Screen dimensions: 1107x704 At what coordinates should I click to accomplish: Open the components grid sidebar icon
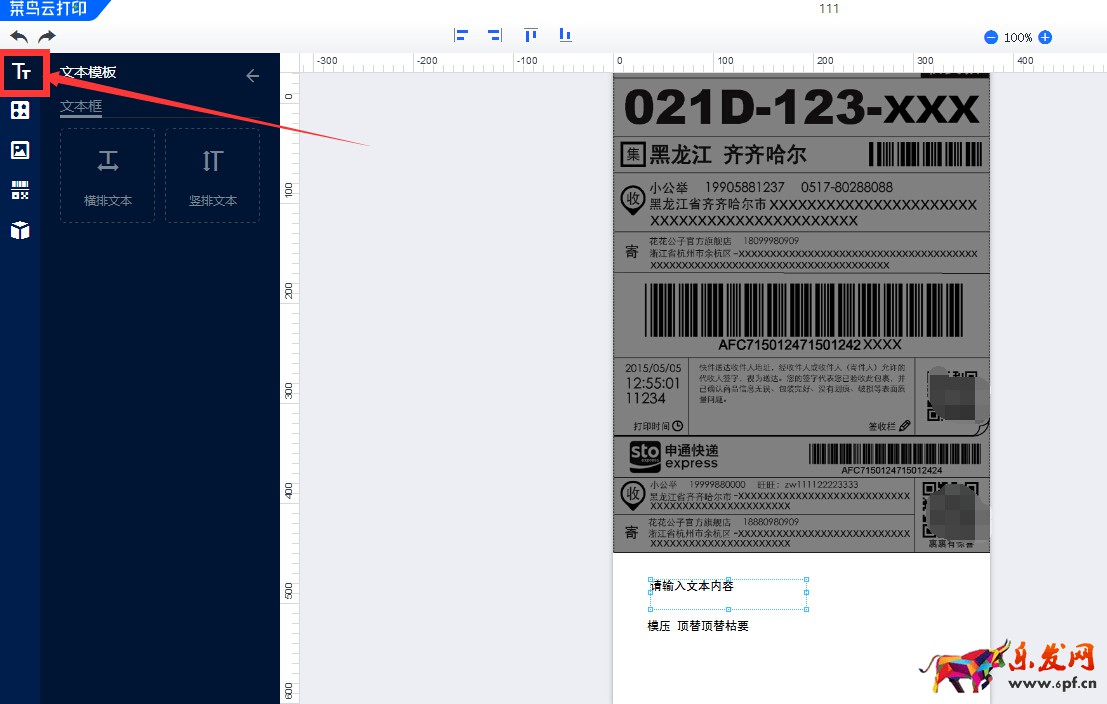coord(20,110)
